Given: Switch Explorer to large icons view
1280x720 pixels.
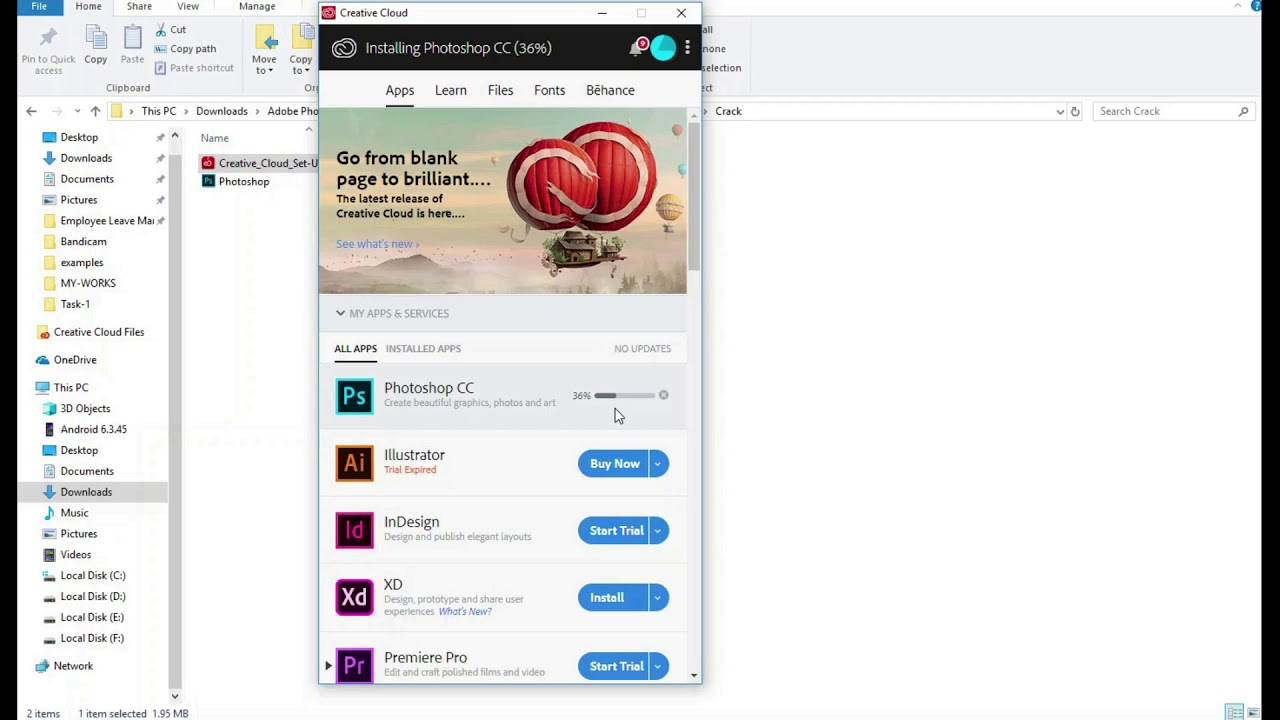Looking at the screenshot, I should pos(1254,713).
